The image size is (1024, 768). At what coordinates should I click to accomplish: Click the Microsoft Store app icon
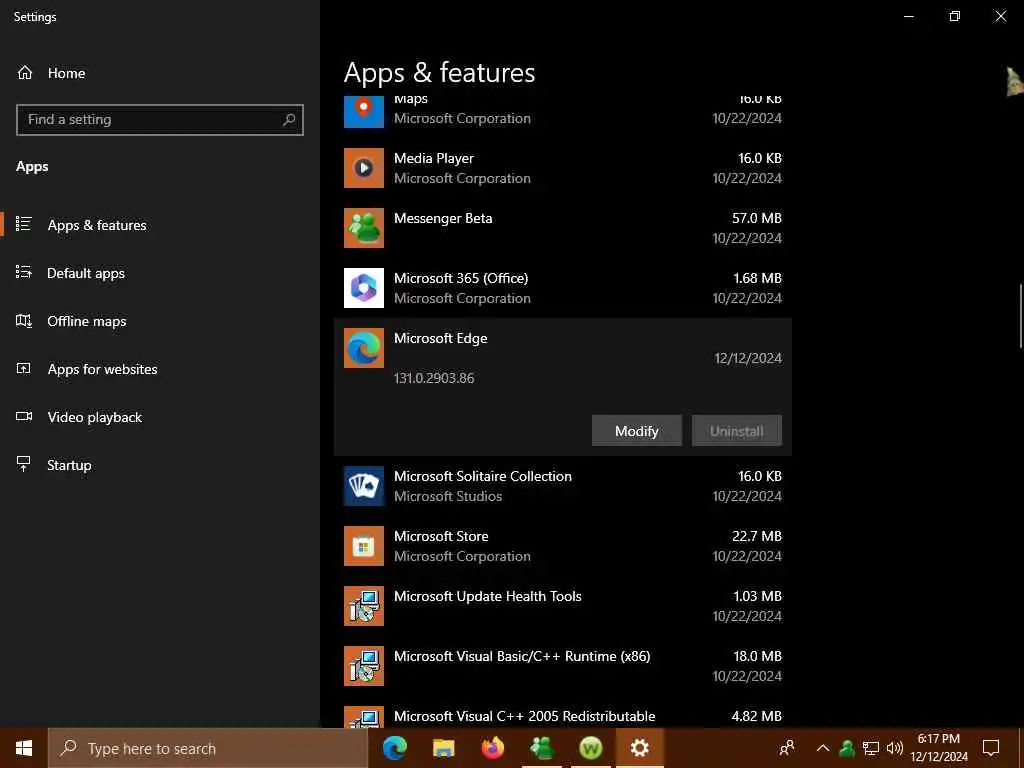364,546
